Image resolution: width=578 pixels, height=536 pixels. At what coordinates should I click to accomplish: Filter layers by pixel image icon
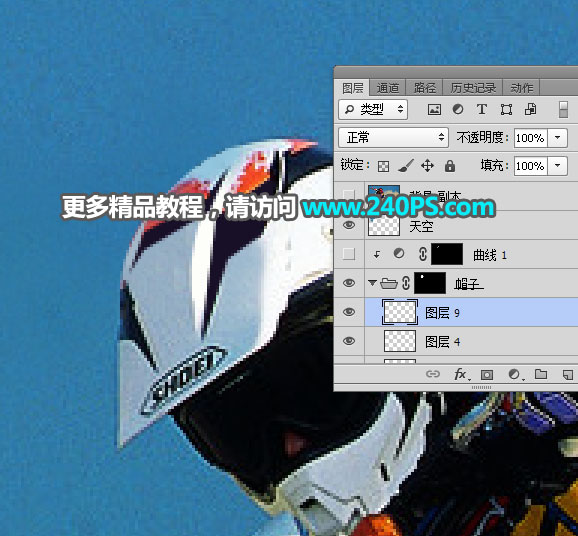(x=434, y=109)
